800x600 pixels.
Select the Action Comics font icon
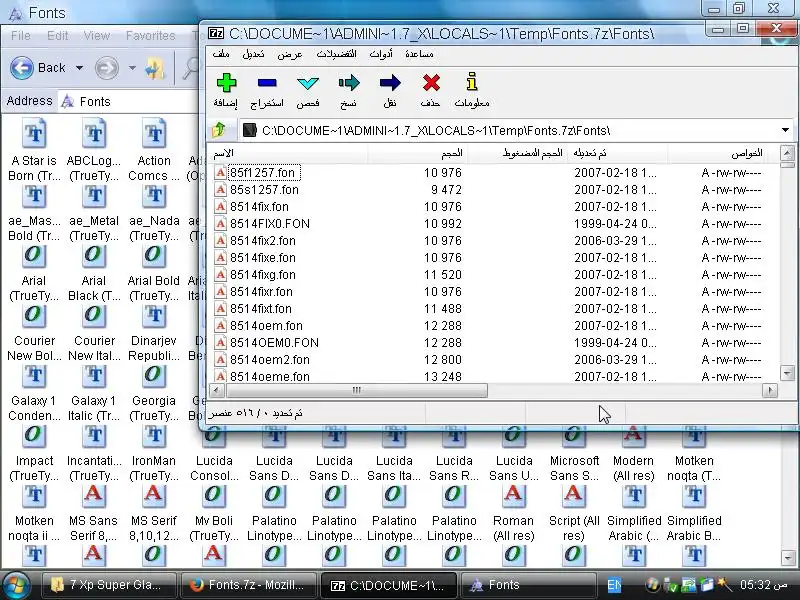point(154,134)
